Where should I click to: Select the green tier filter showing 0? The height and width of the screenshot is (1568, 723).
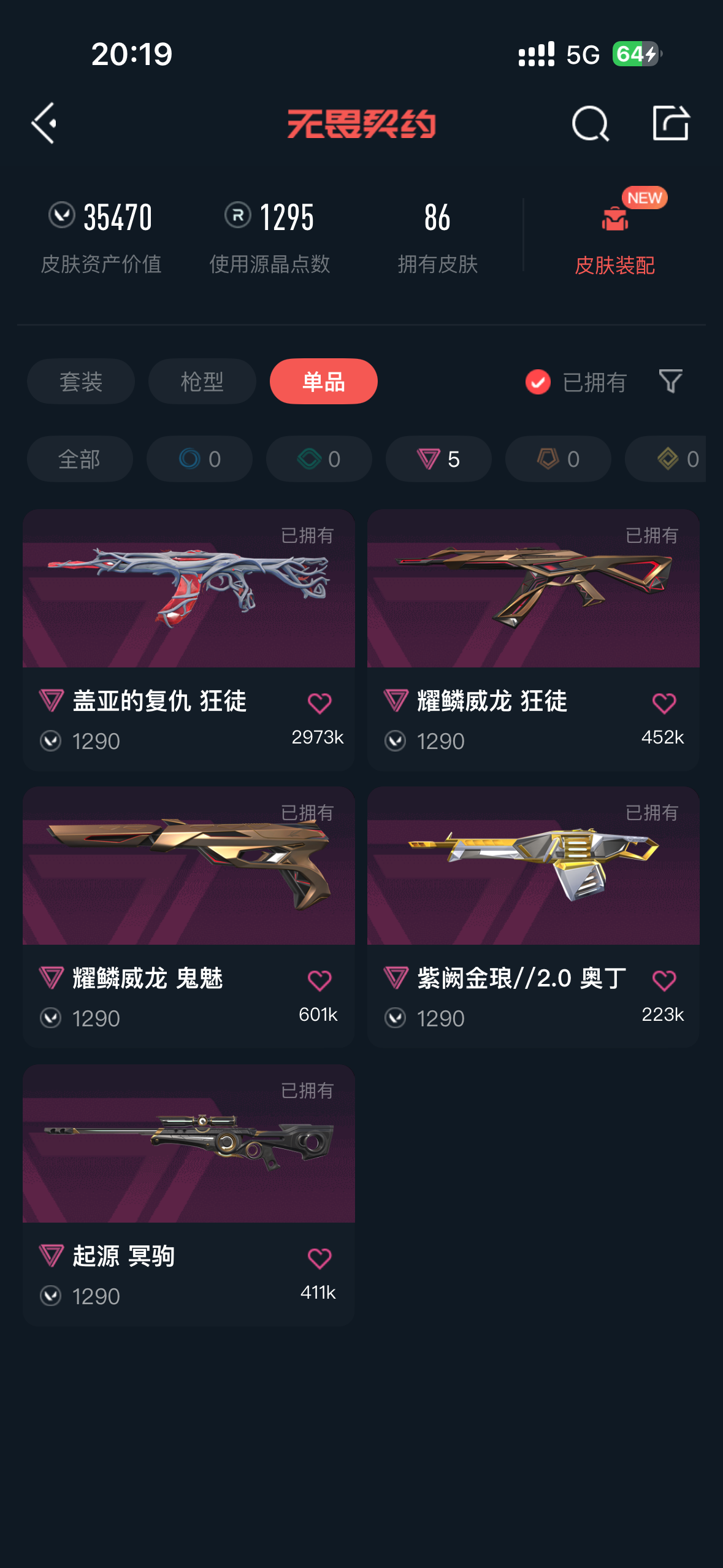pos(319,459)
